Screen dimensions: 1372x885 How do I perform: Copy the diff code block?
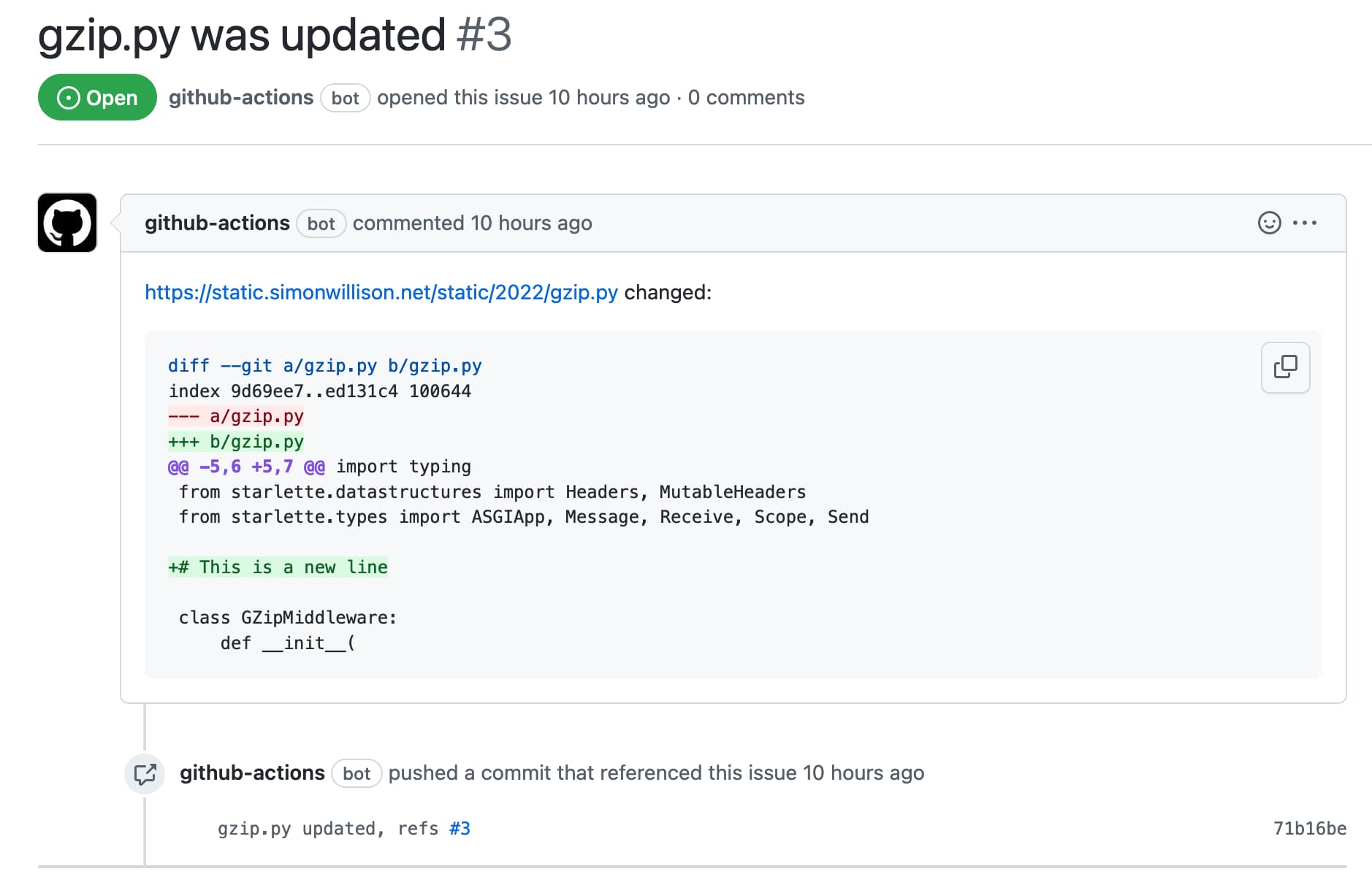1285,367
